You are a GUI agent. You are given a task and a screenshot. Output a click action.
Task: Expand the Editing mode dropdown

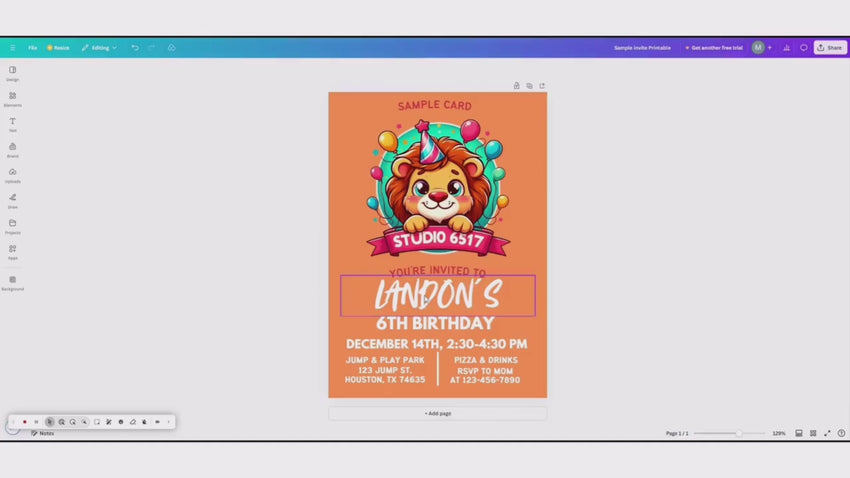99,47
